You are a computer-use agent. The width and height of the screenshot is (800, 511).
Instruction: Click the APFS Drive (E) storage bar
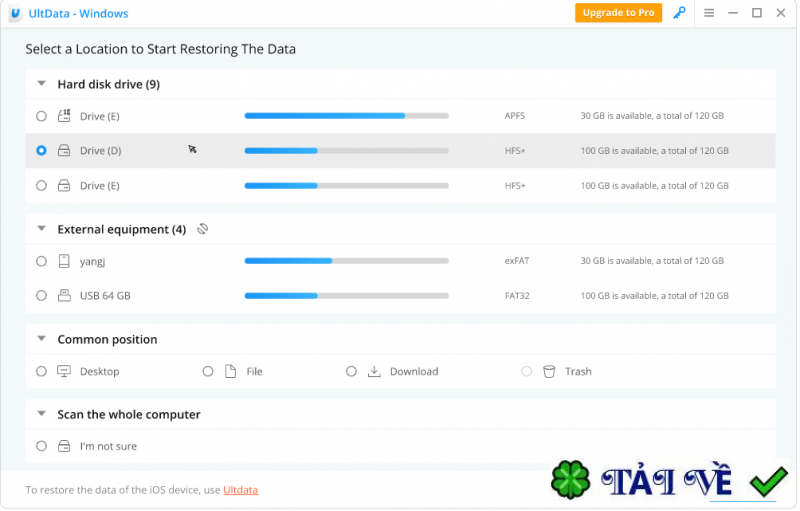346,116
